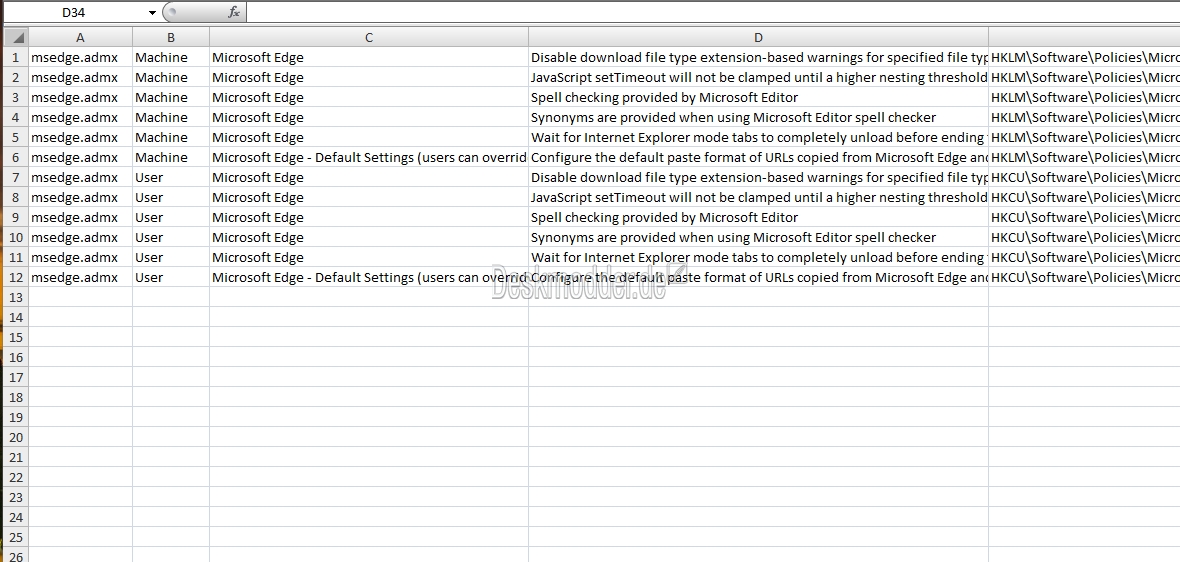Click cell A7 containing msedge.admx

click(81, 178)
